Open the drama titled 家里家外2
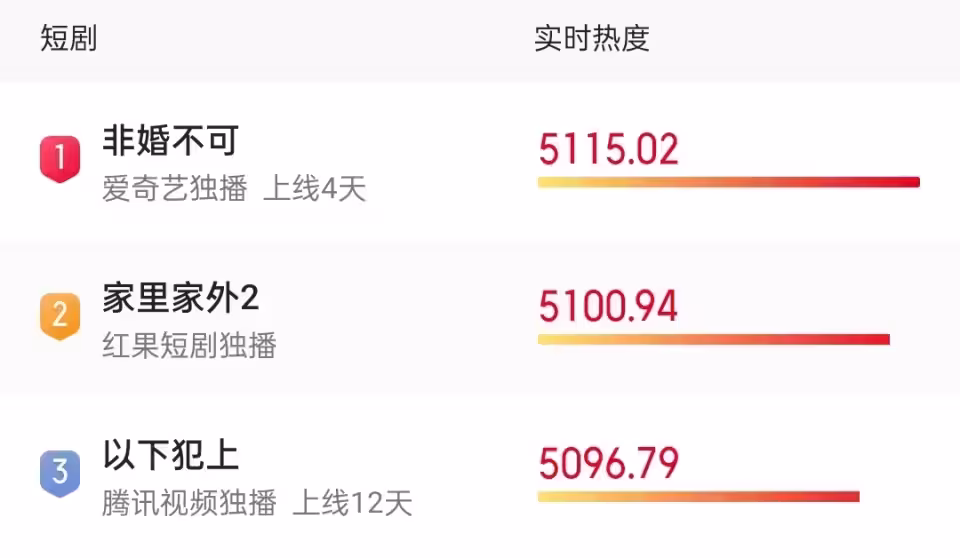Viewport: 960px width, 558px height. (x=181, y=297)
